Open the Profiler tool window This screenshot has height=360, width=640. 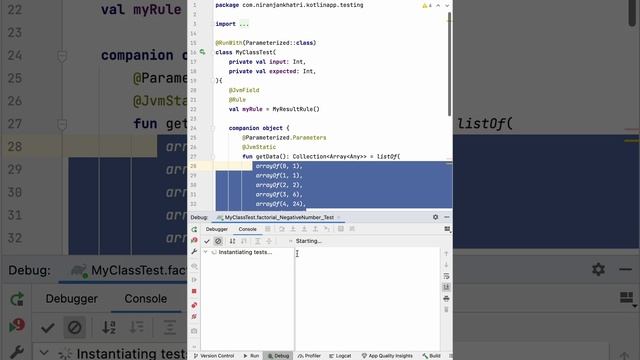click(309, 356)
